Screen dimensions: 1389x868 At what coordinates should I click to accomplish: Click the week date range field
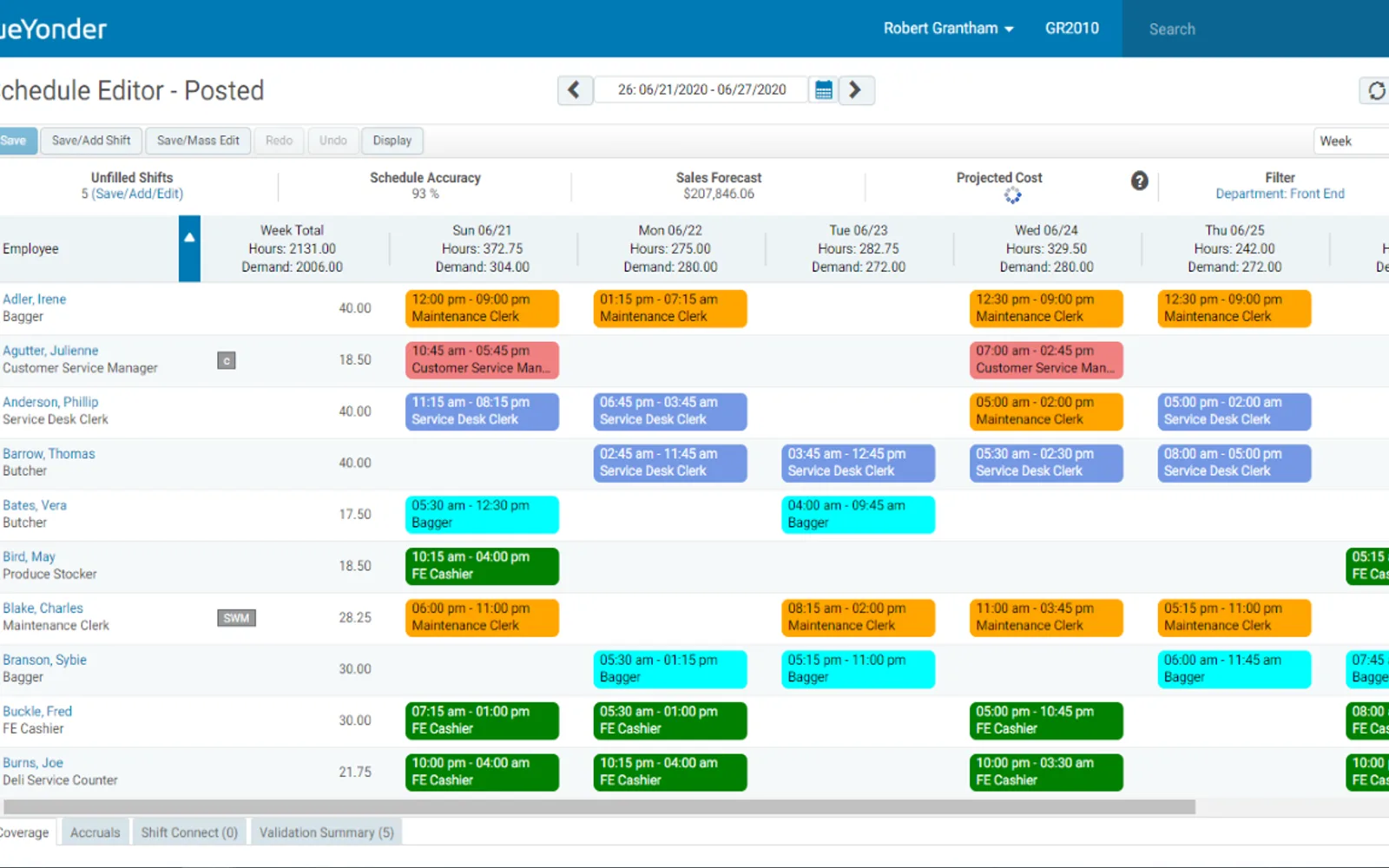pos(701,90)
